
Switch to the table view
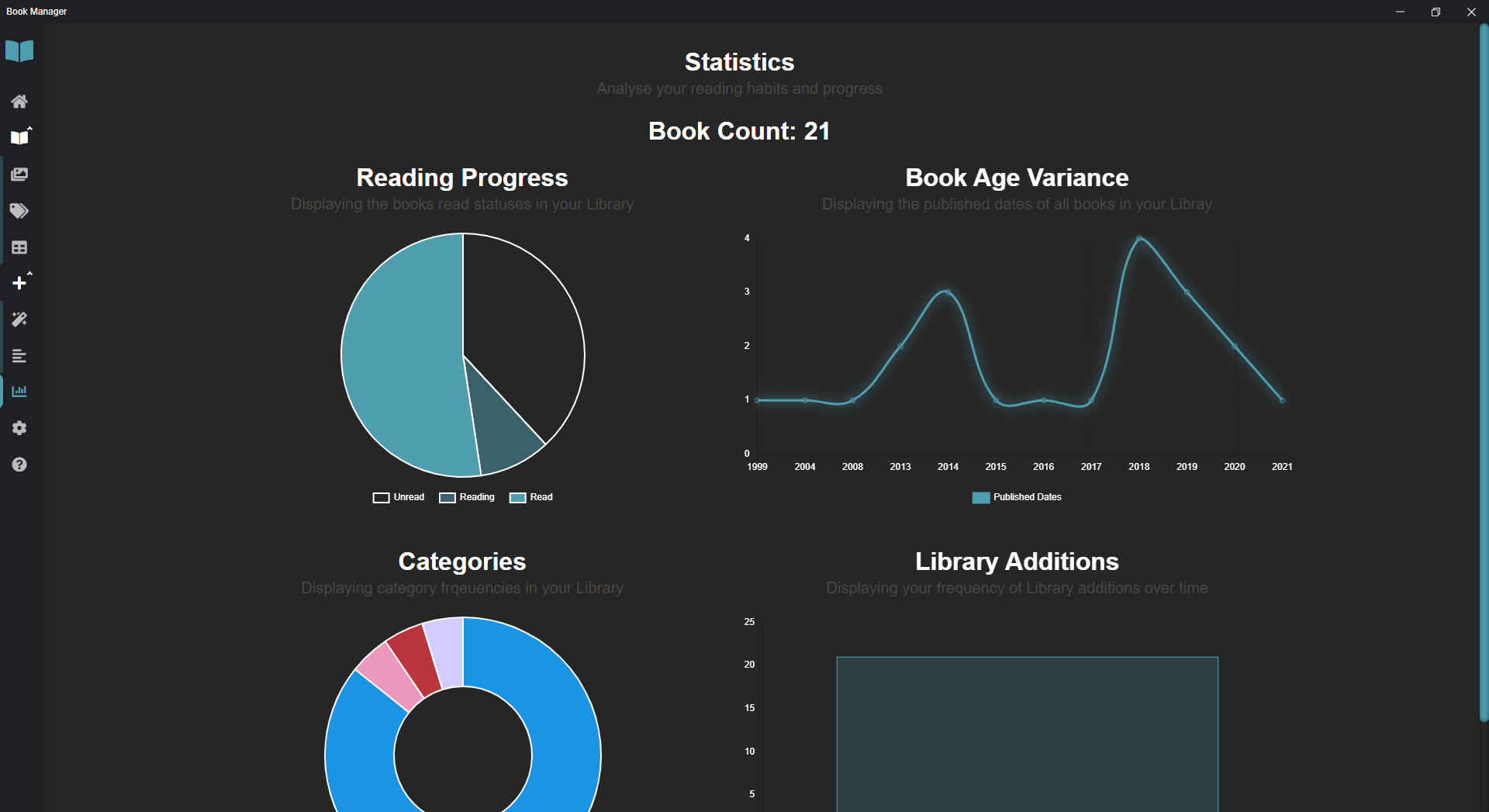(x=19, y=247)
